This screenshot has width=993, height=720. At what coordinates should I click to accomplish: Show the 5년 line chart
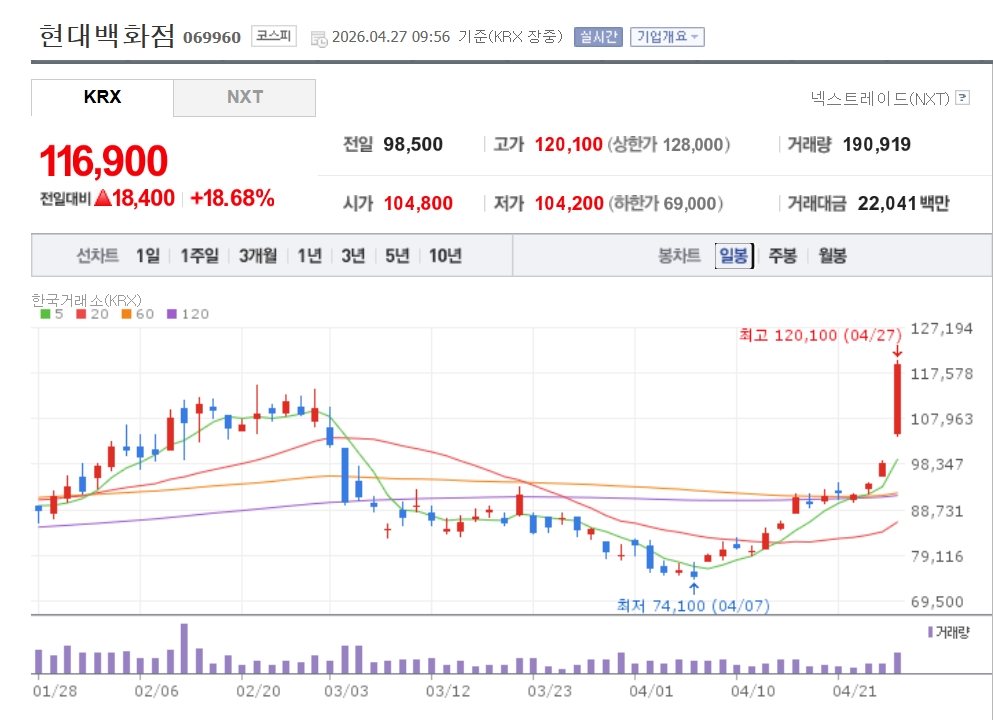(397, 256)
